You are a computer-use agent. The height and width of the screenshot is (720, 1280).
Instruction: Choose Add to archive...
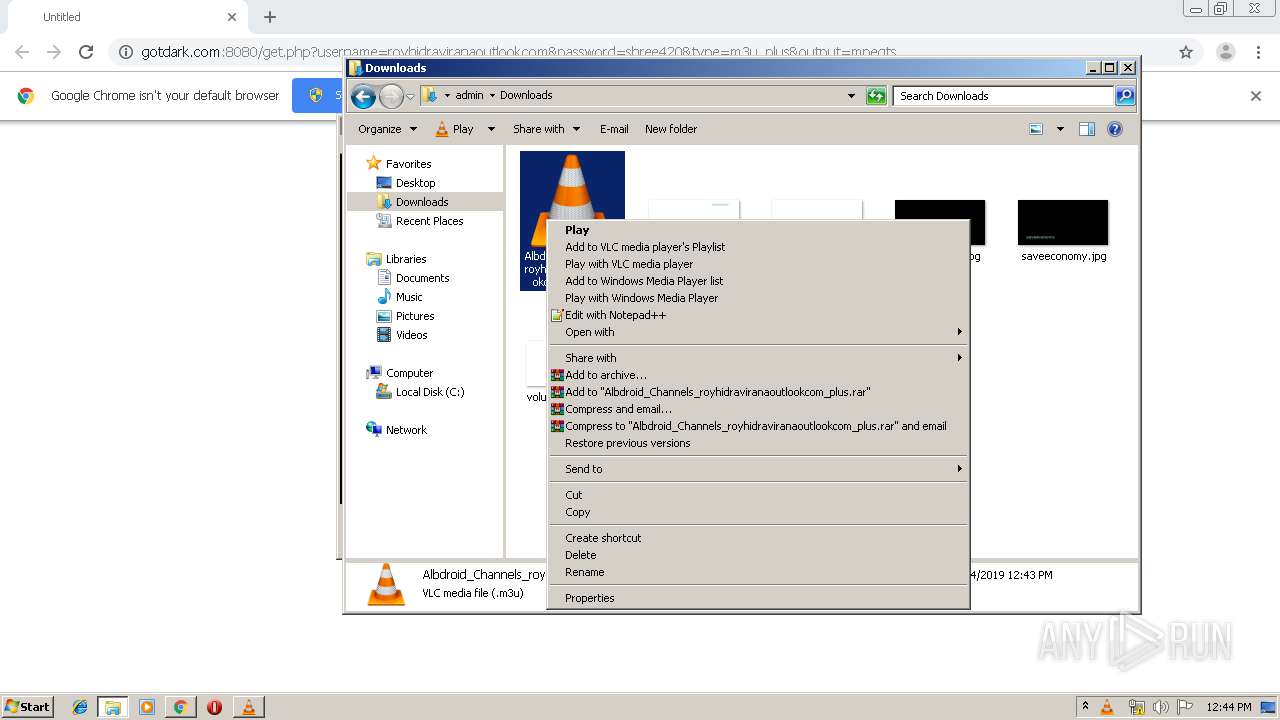(x=757, y=375)
